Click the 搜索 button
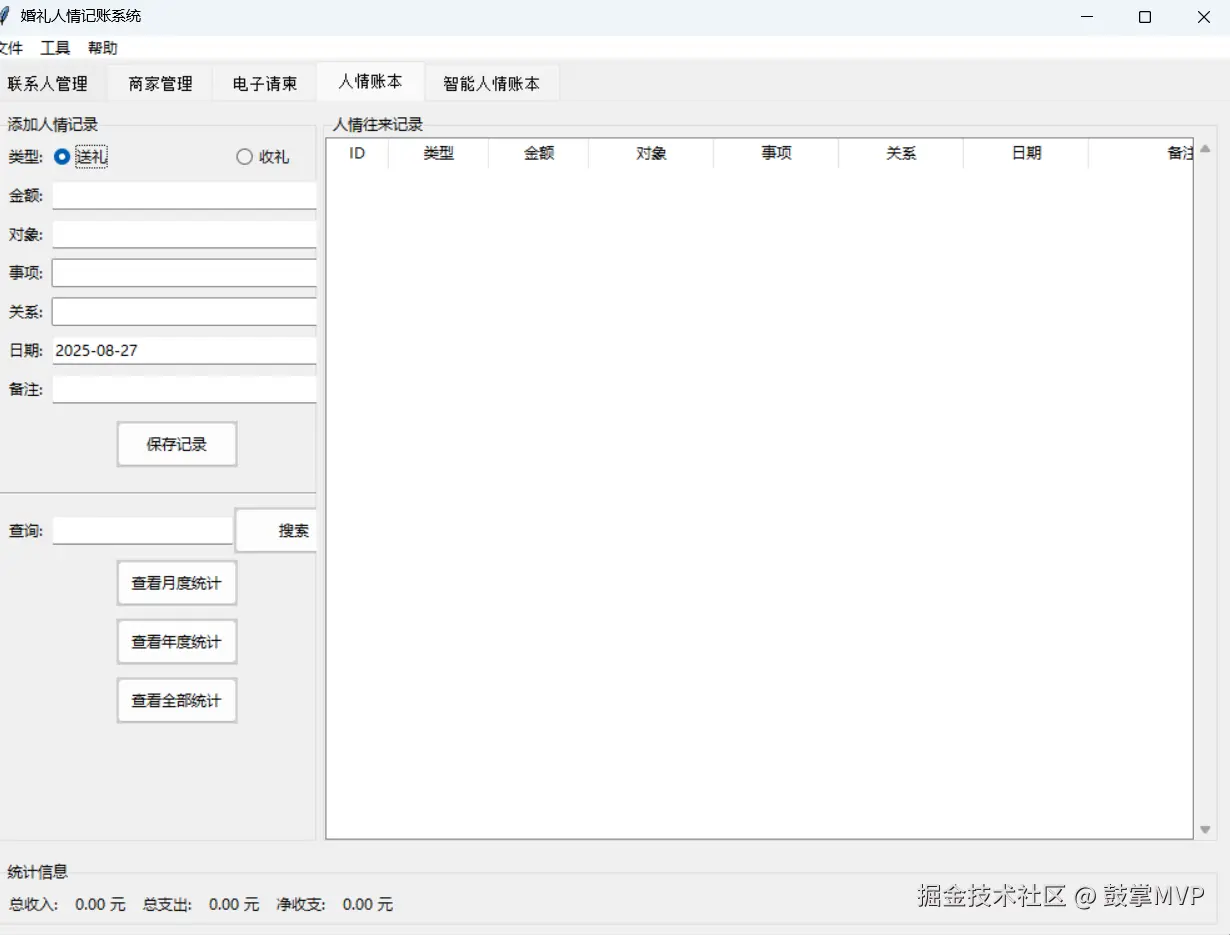1230x935 pixels. [x=277, y=530]
